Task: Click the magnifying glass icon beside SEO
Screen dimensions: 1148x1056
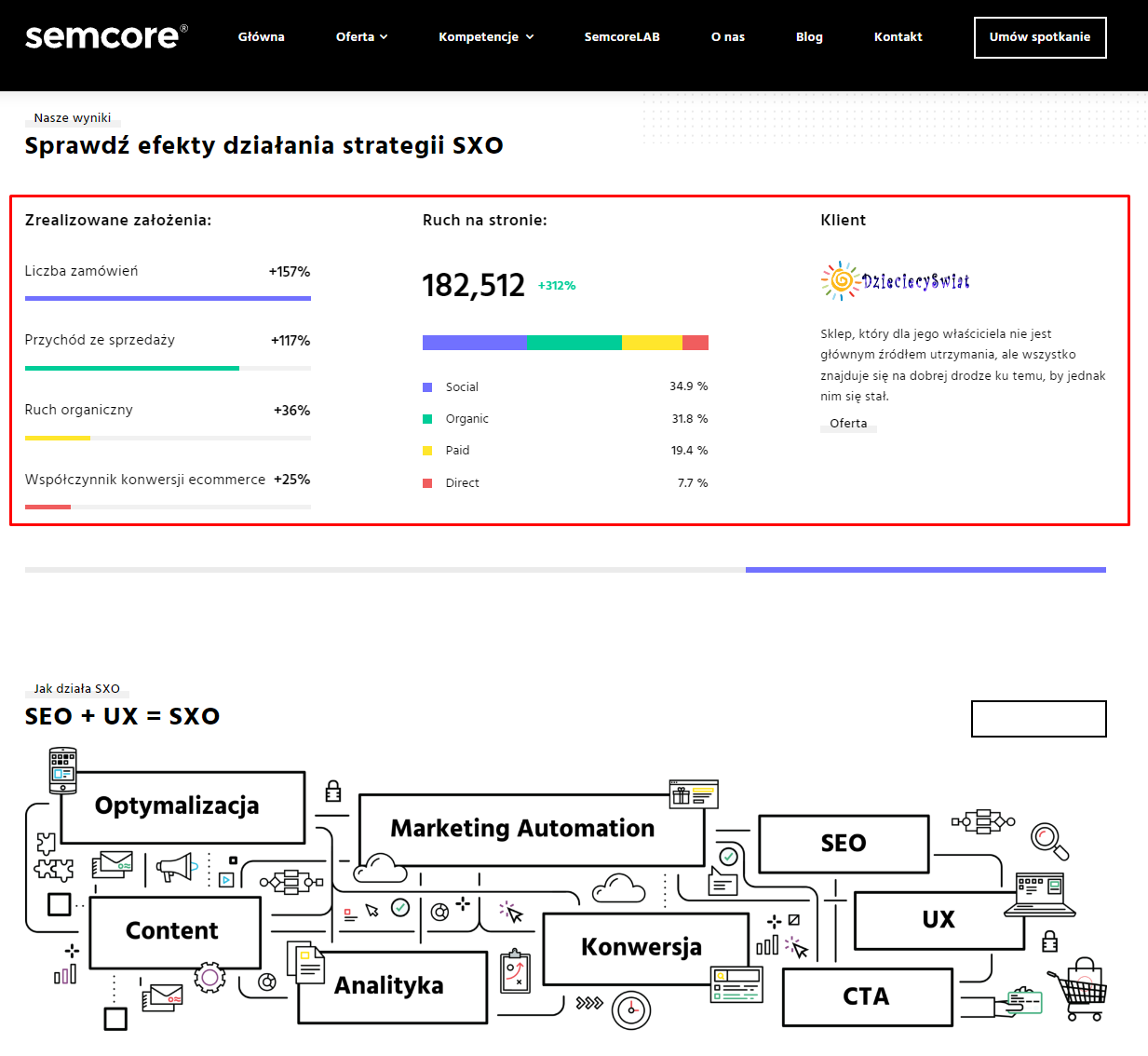Action: pos(1050,841)
